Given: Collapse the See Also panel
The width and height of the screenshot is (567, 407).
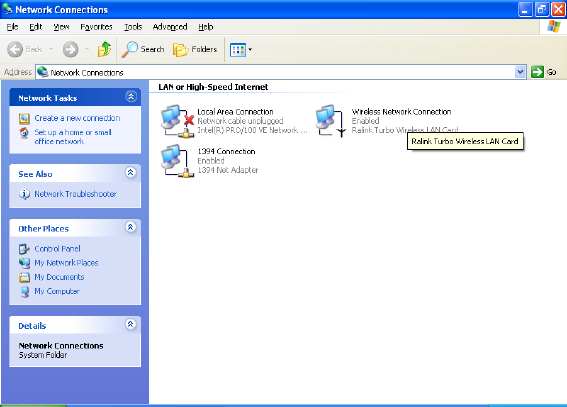Looking at the screenshot, I should (x=131, y=172).
